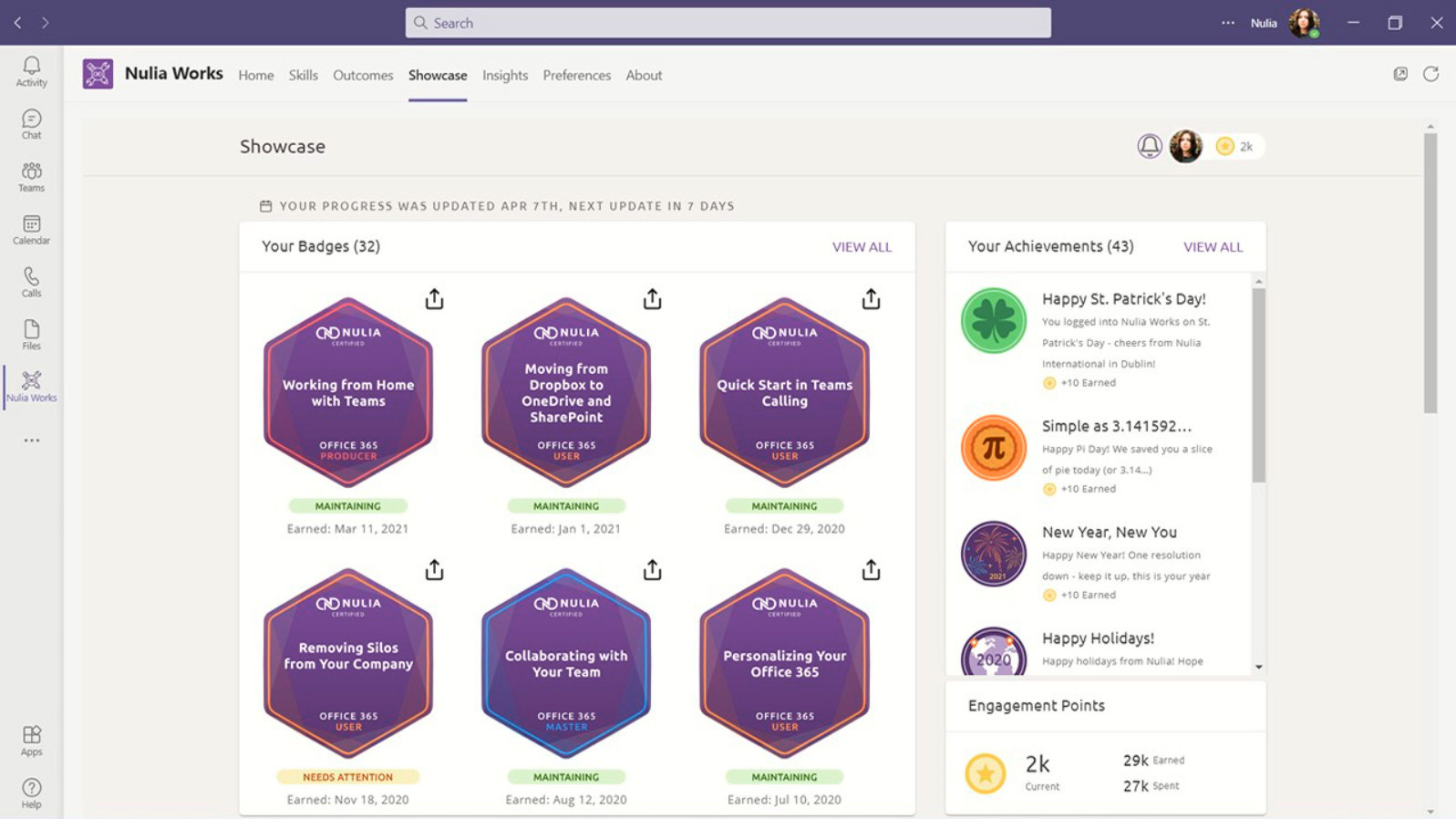Select the Showcase tab
This screenshot has width=1456, height=819.
438,75
